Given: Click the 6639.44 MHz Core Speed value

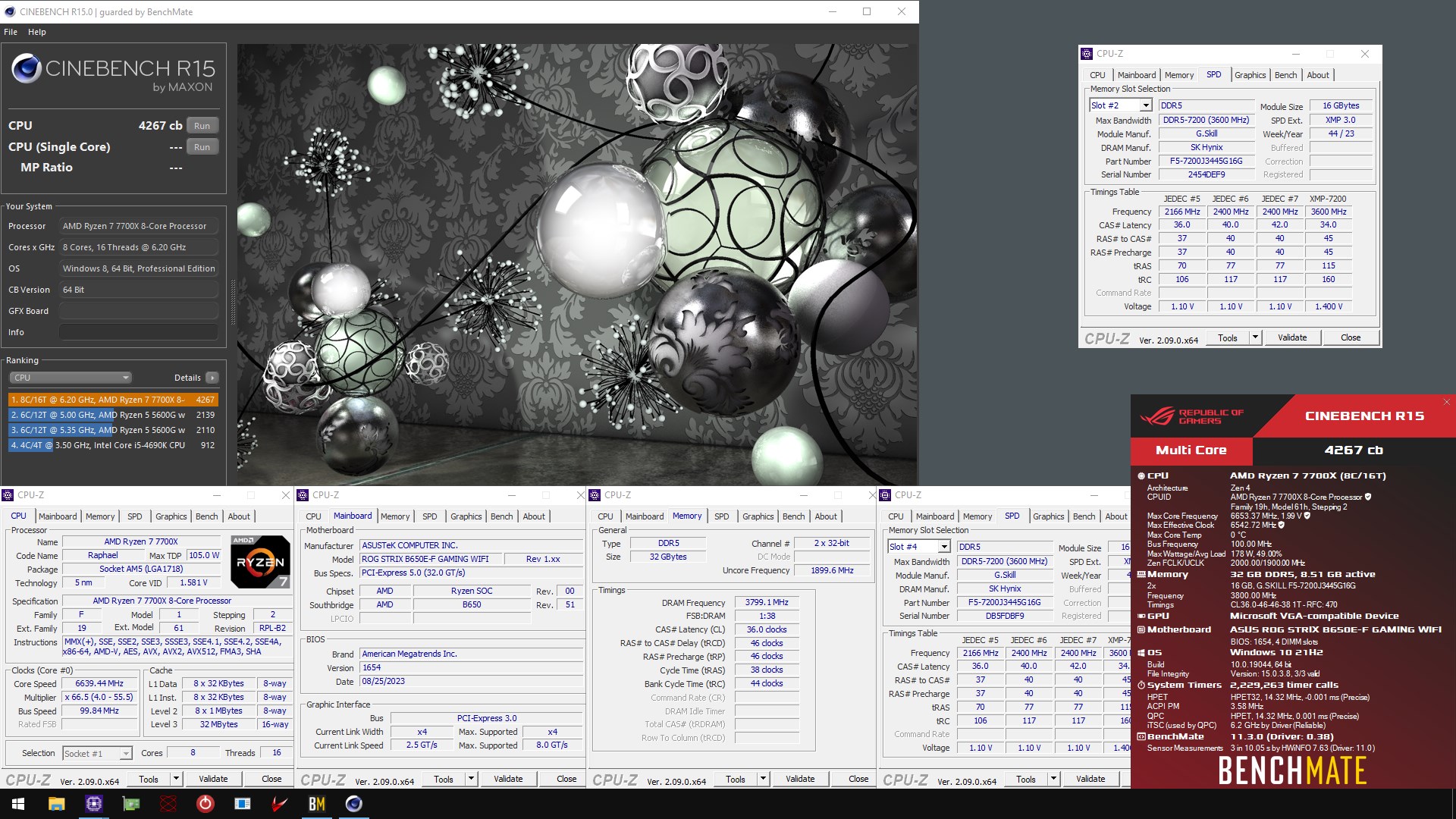Looking at the screenshot, I should [x=99, y=683].
